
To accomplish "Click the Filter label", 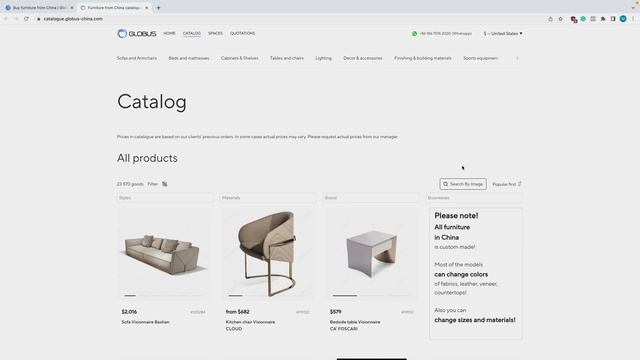I will click(x=152, y=184).
